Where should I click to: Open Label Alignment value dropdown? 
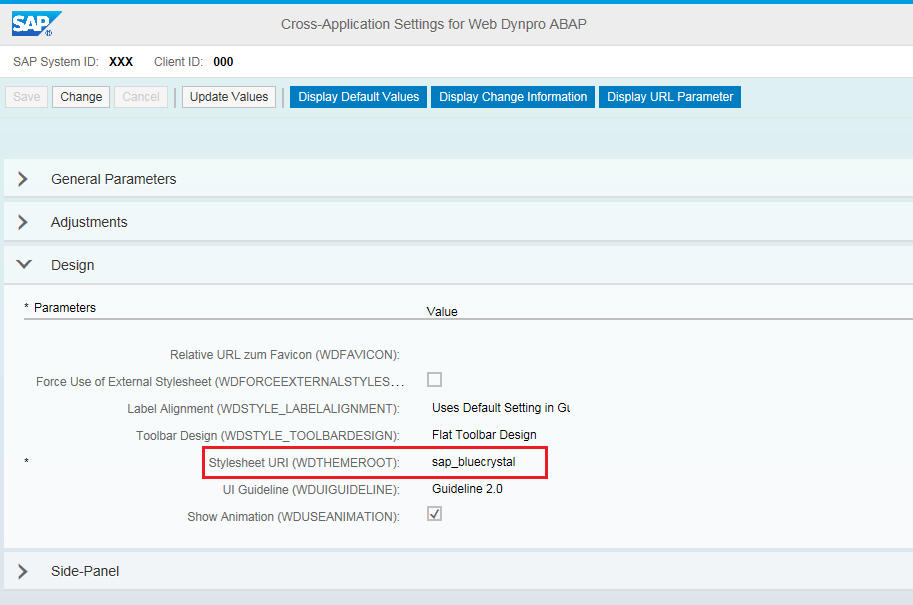(500, 408)
